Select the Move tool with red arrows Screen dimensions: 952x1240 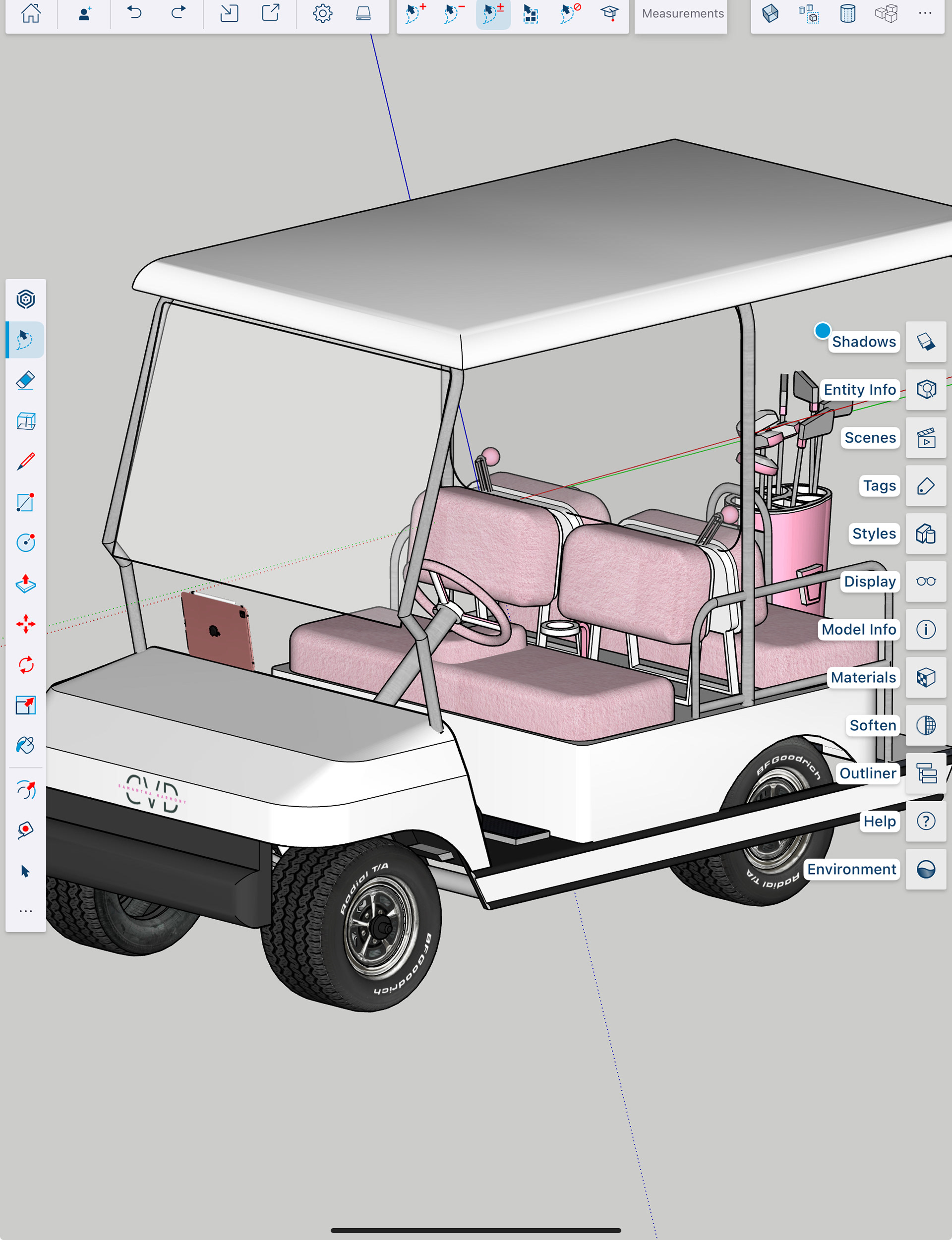coord(25,624)
